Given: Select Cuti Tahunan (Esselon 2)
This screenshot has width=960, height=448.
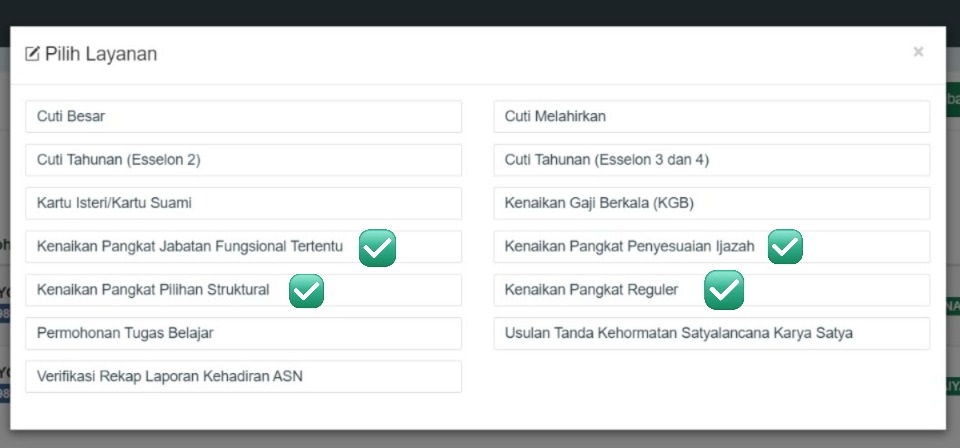Looking at the screenshot, I should (243, 160).
